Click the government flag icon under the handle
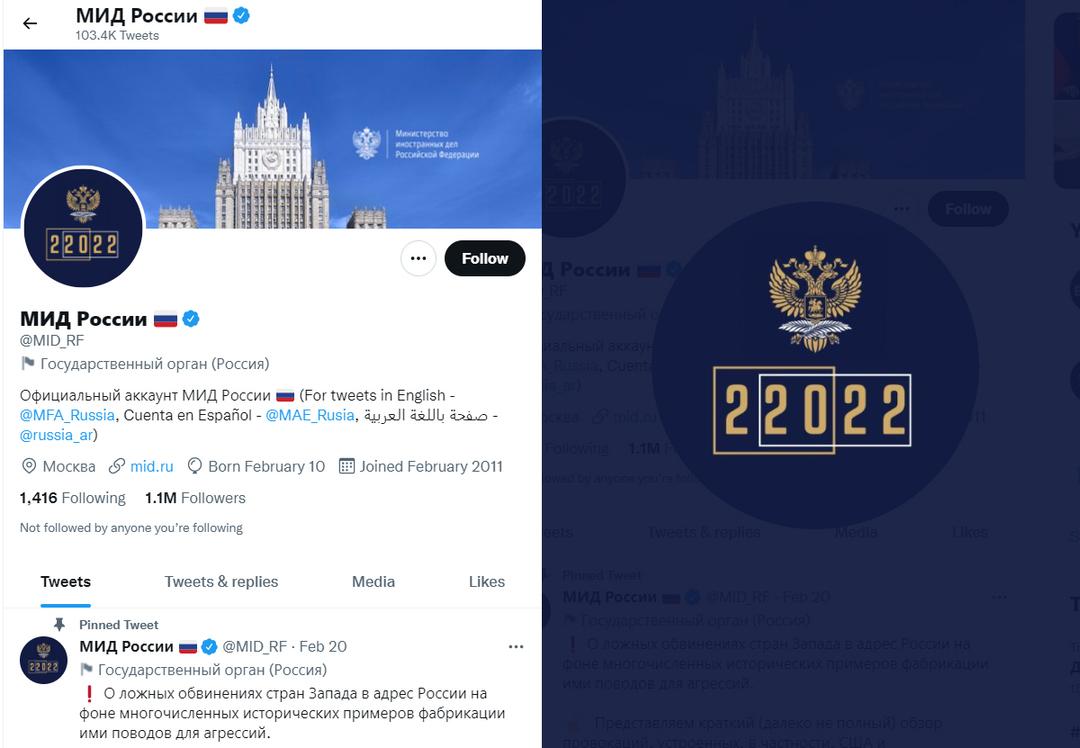 click(x=28, y=363)
